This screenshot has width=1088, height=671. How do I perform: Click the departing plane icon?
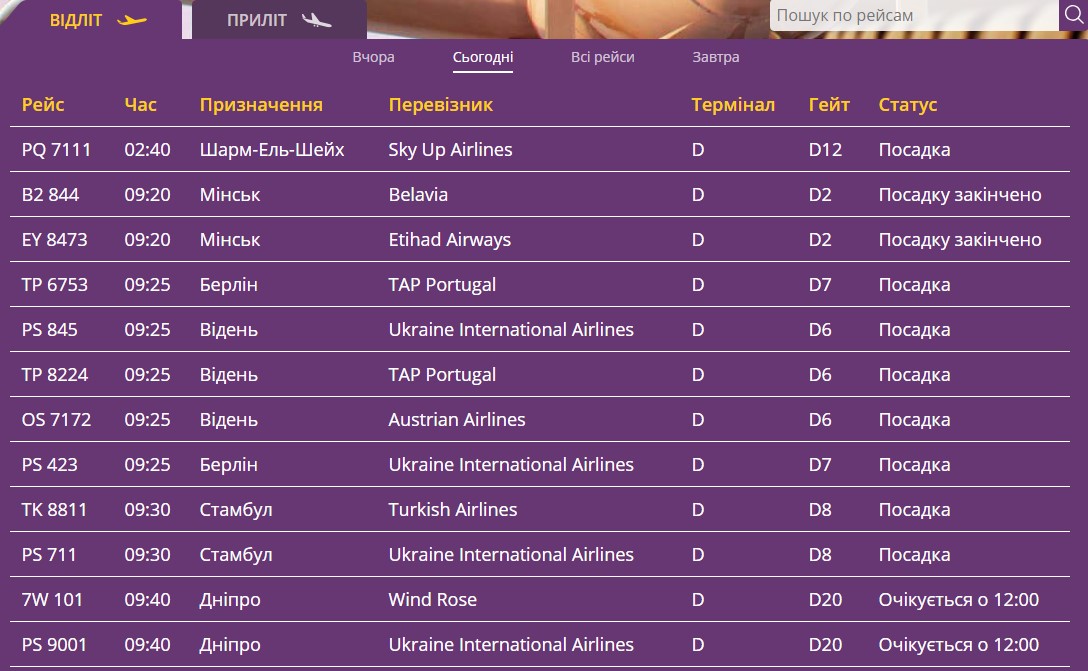tap(132, 20)
